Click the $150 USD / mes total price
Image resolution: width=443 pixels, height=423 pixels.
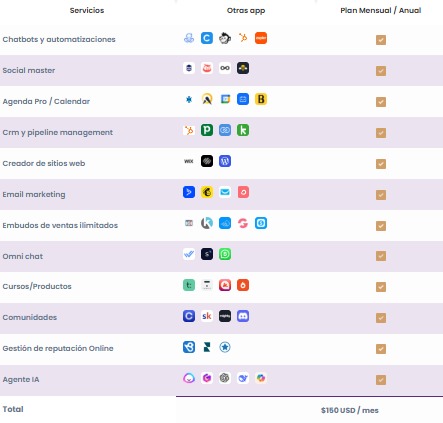(x=350, y=410)
